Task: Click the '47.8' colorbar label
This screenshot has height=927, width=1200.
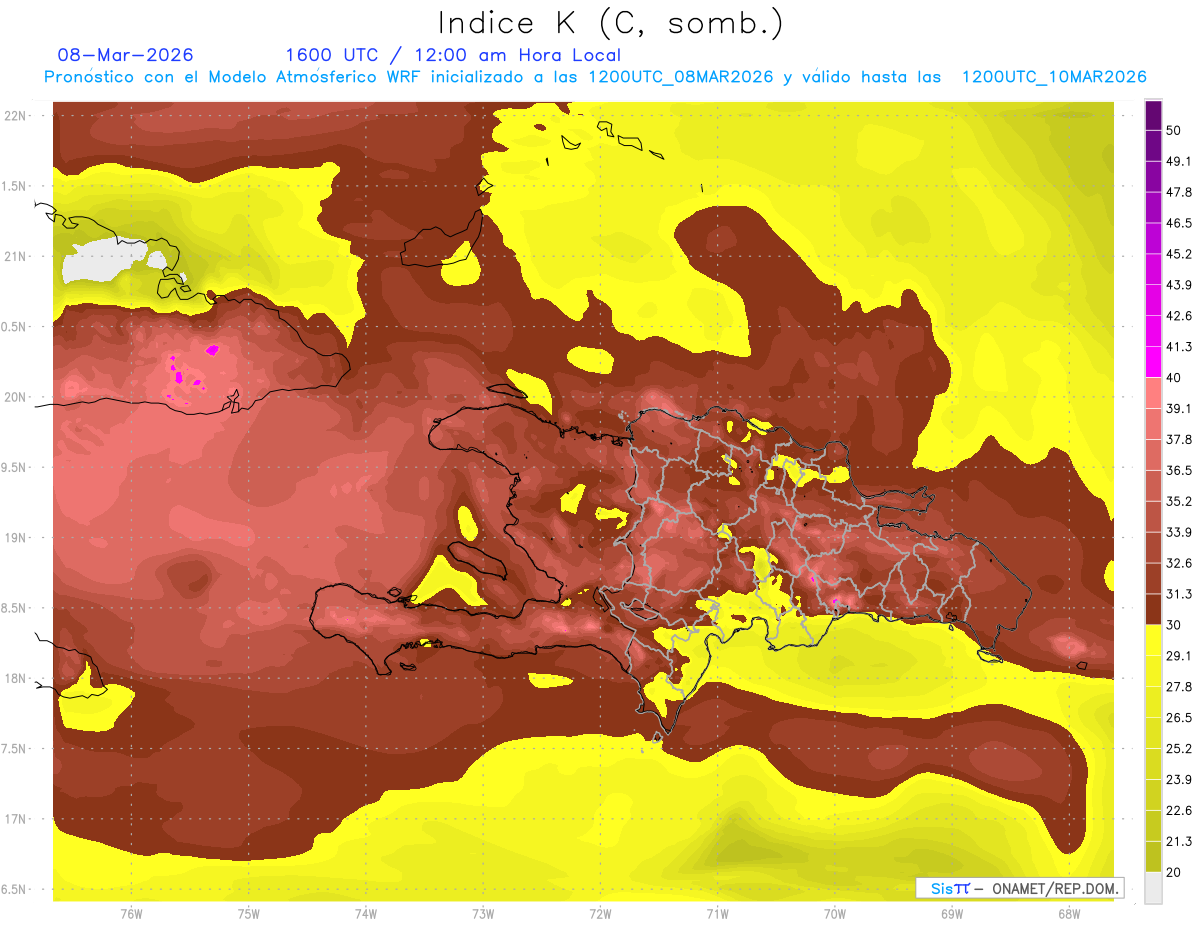Action: coord(1179,192)
